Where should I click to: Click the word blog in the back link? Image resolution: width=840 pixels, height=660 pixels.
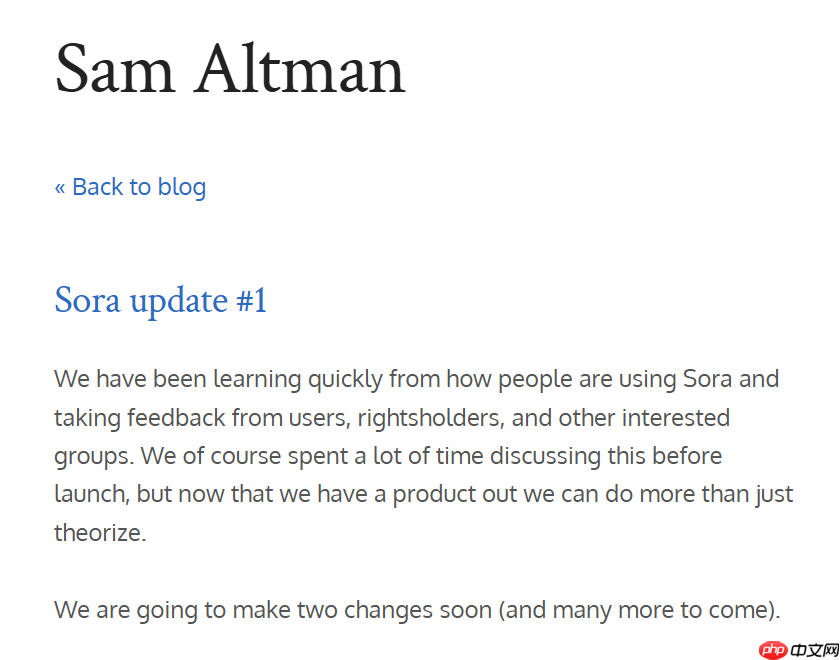tap(182, 187)
